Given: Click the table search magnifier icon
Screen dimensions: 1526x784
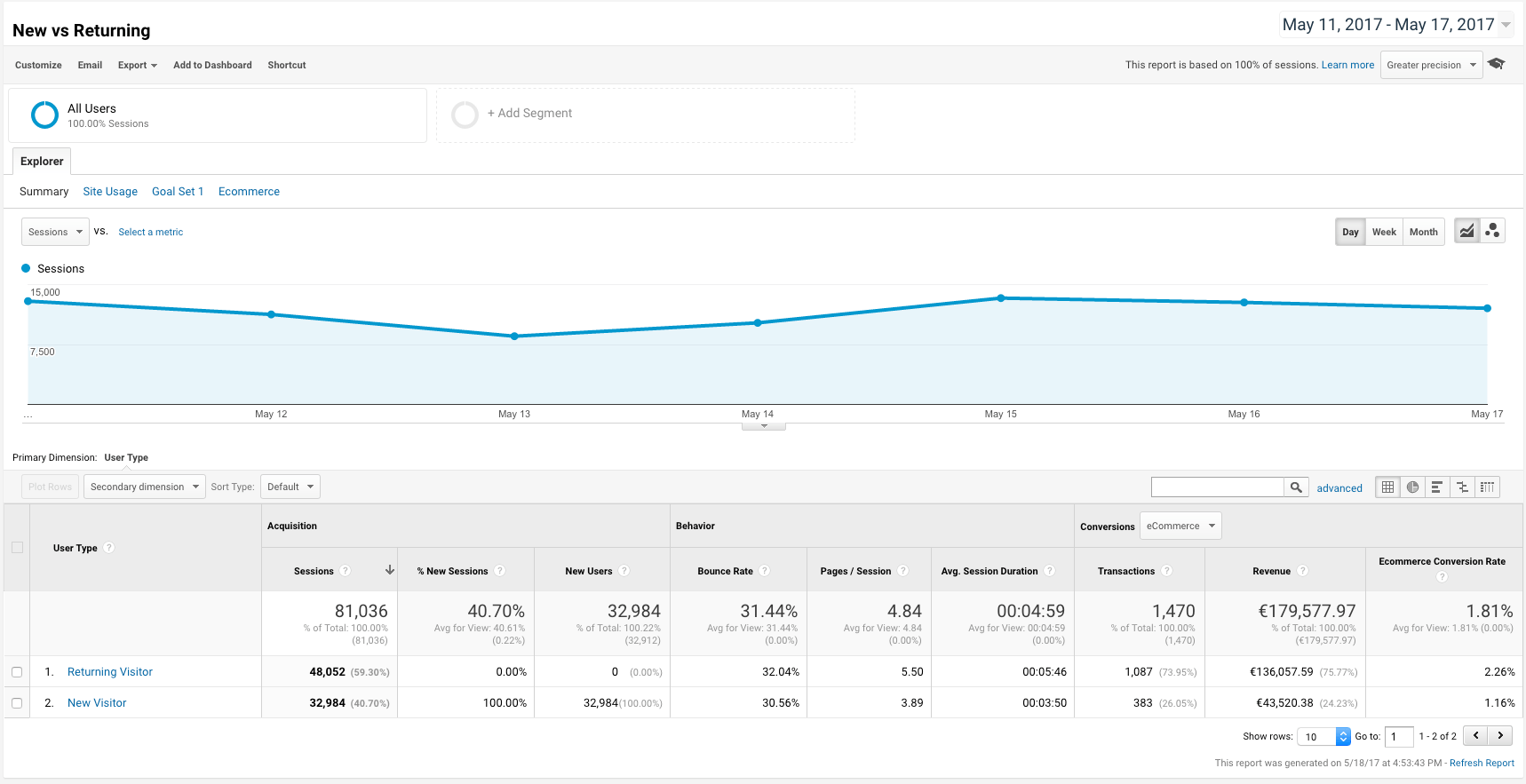Looking at the screenshot, I should pyautogui.click(x=1296, y=487).
